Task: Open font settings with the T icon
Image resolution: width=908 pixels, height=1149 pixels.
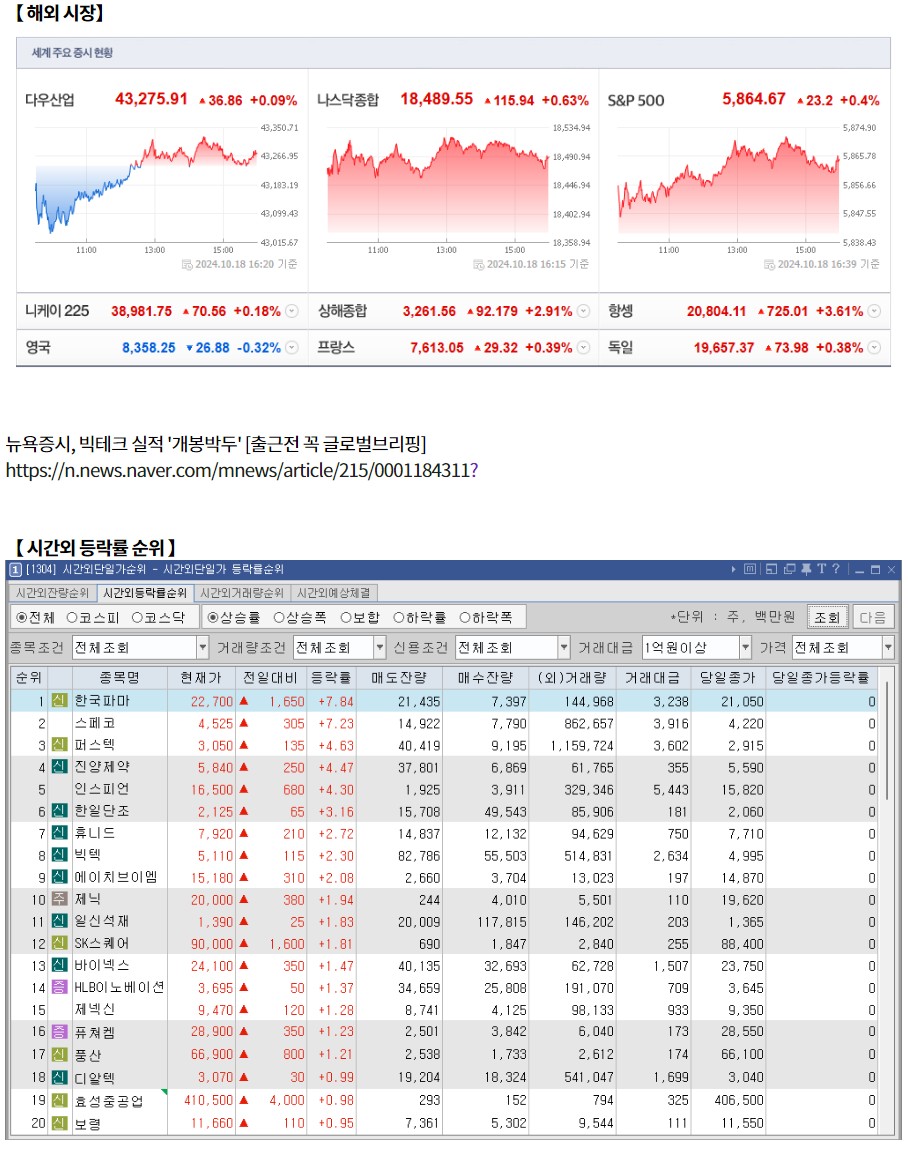Action: pos(822,568)
